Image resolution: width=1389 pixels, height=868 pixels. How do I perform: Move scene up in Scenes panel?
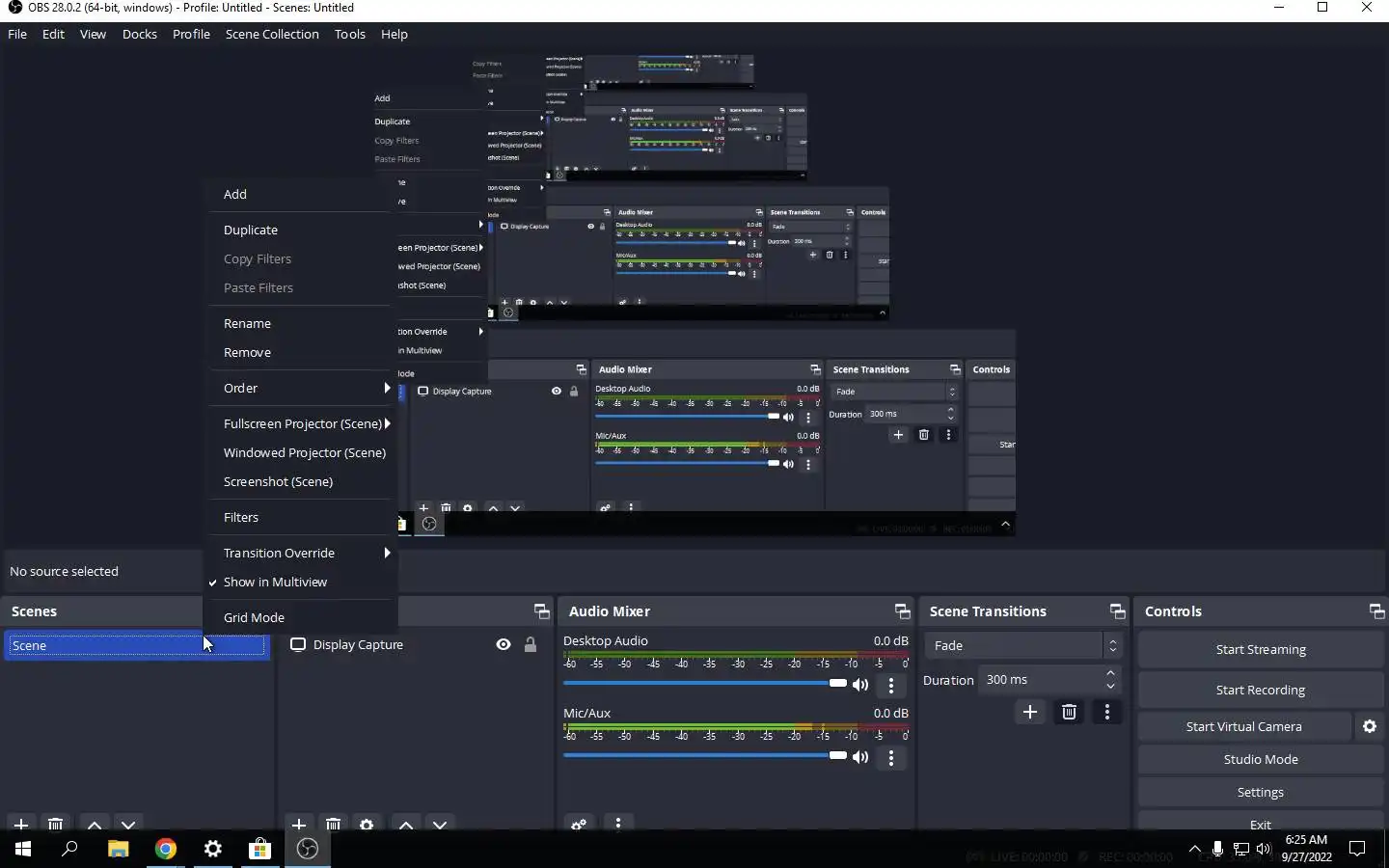[x=95, y=826]
